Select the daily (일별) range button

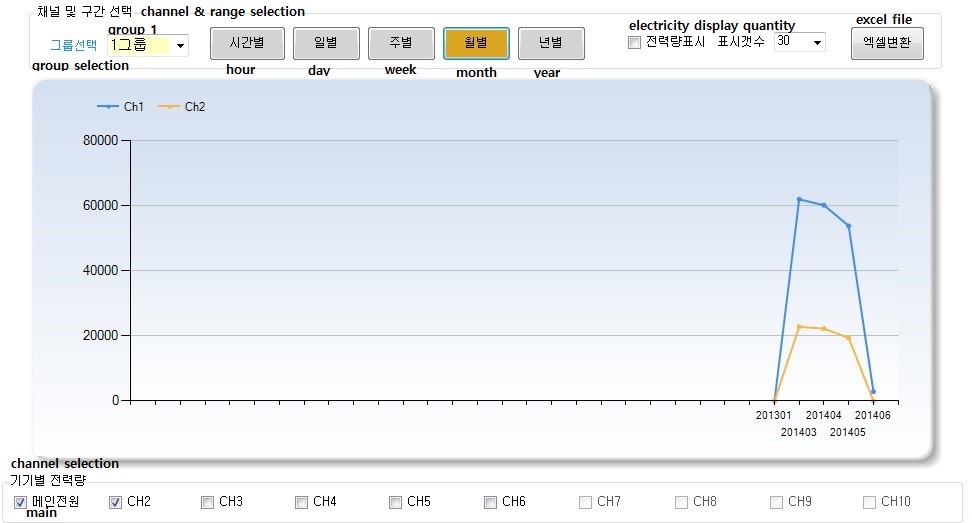[325, 43]
